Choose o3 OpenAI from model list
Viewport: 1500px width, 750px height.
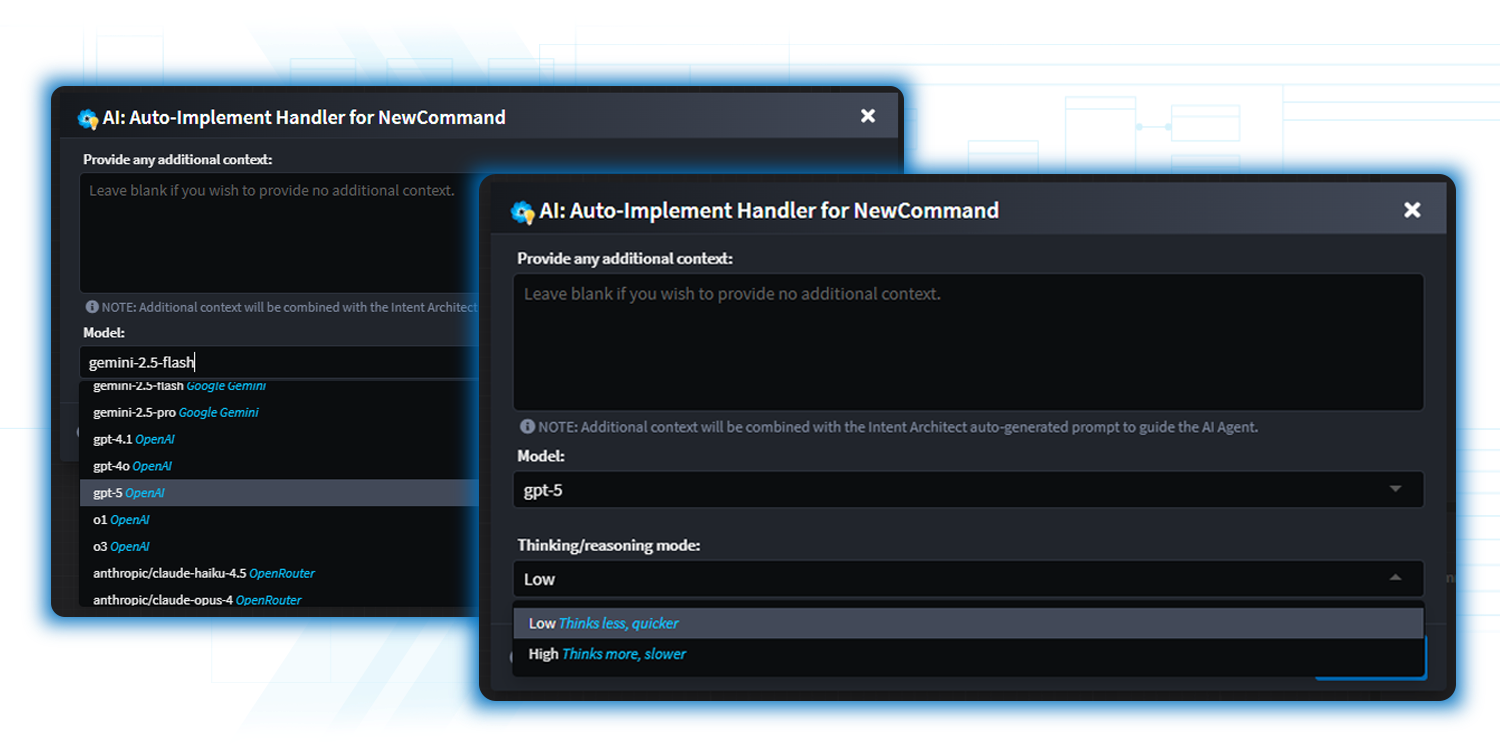[279, 547]
